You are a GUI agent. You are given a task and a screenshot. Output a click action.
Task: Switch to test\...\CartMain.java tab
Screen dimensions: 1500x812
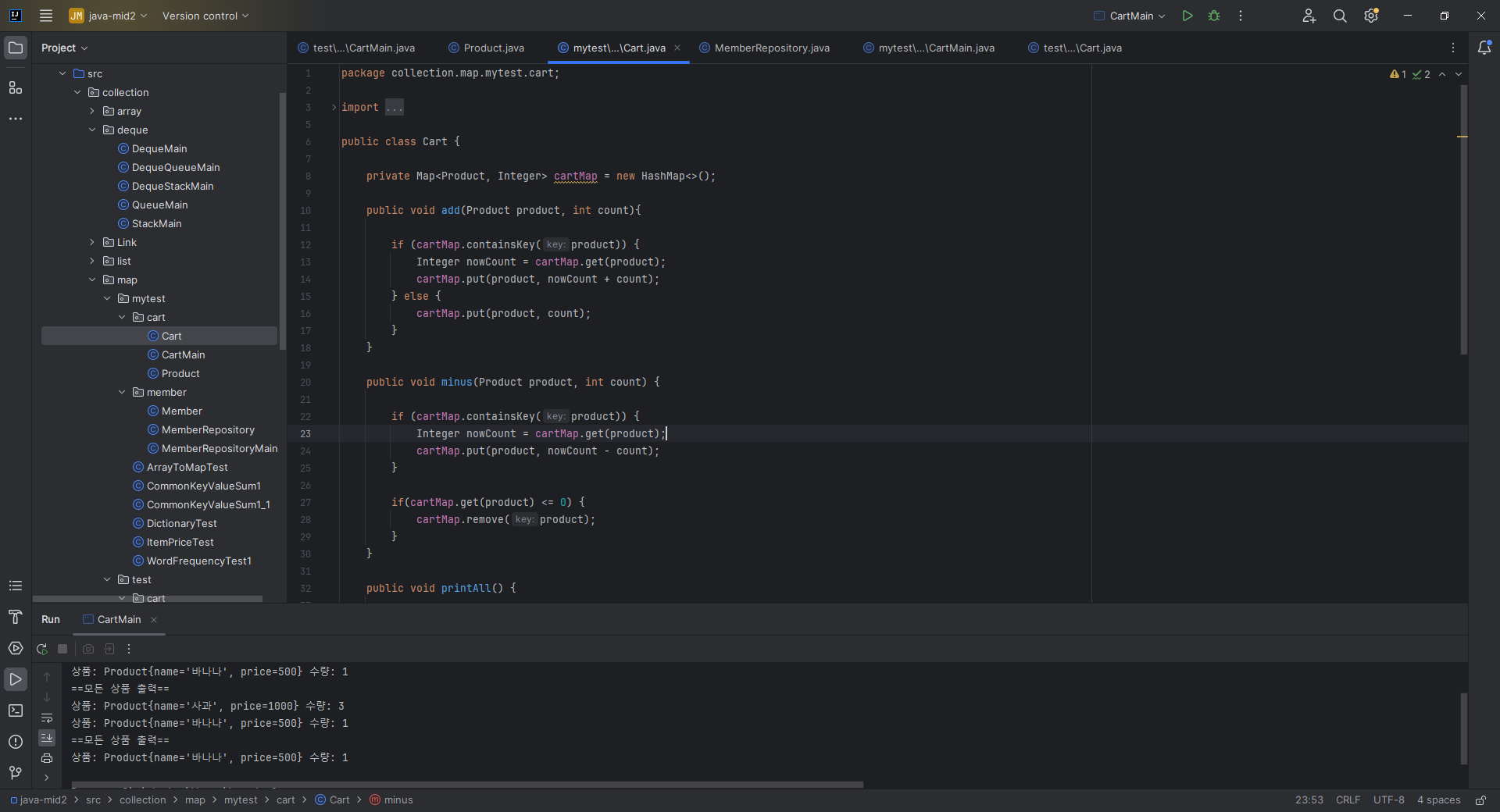356,48
